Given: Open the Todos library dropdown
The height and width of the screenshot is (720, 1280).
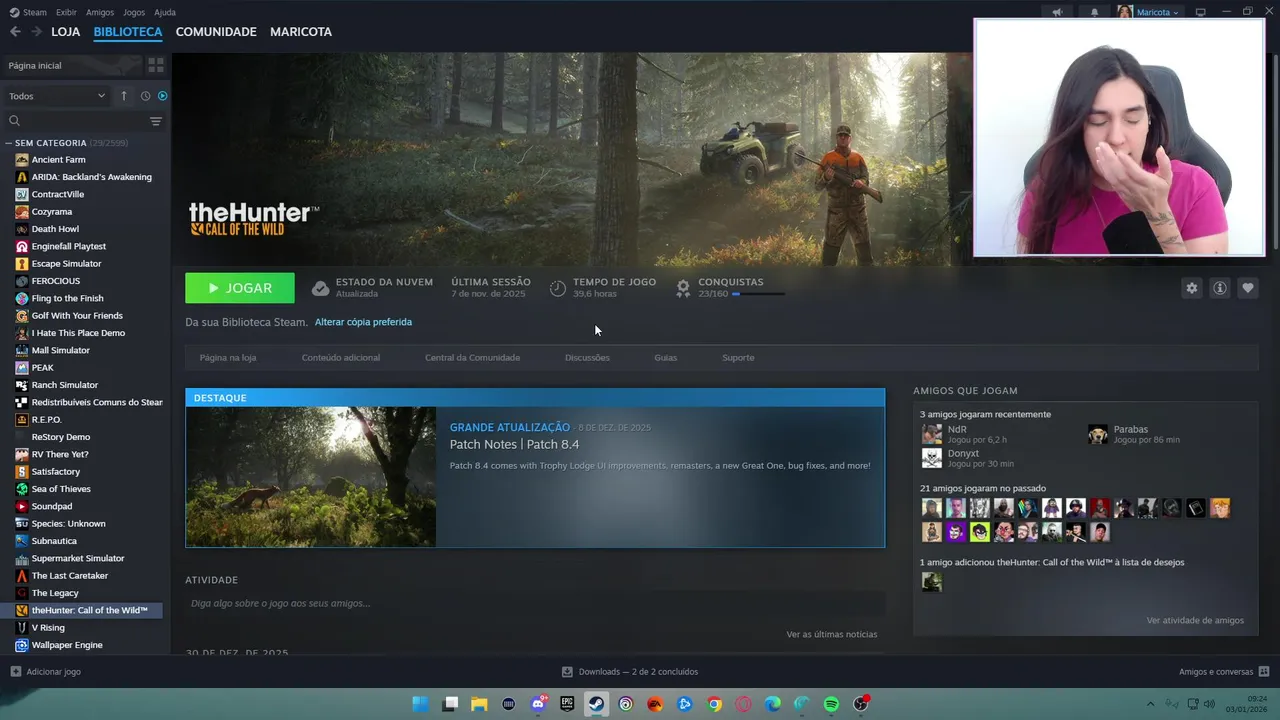Looking at the screenshot, I should [57, 96].
